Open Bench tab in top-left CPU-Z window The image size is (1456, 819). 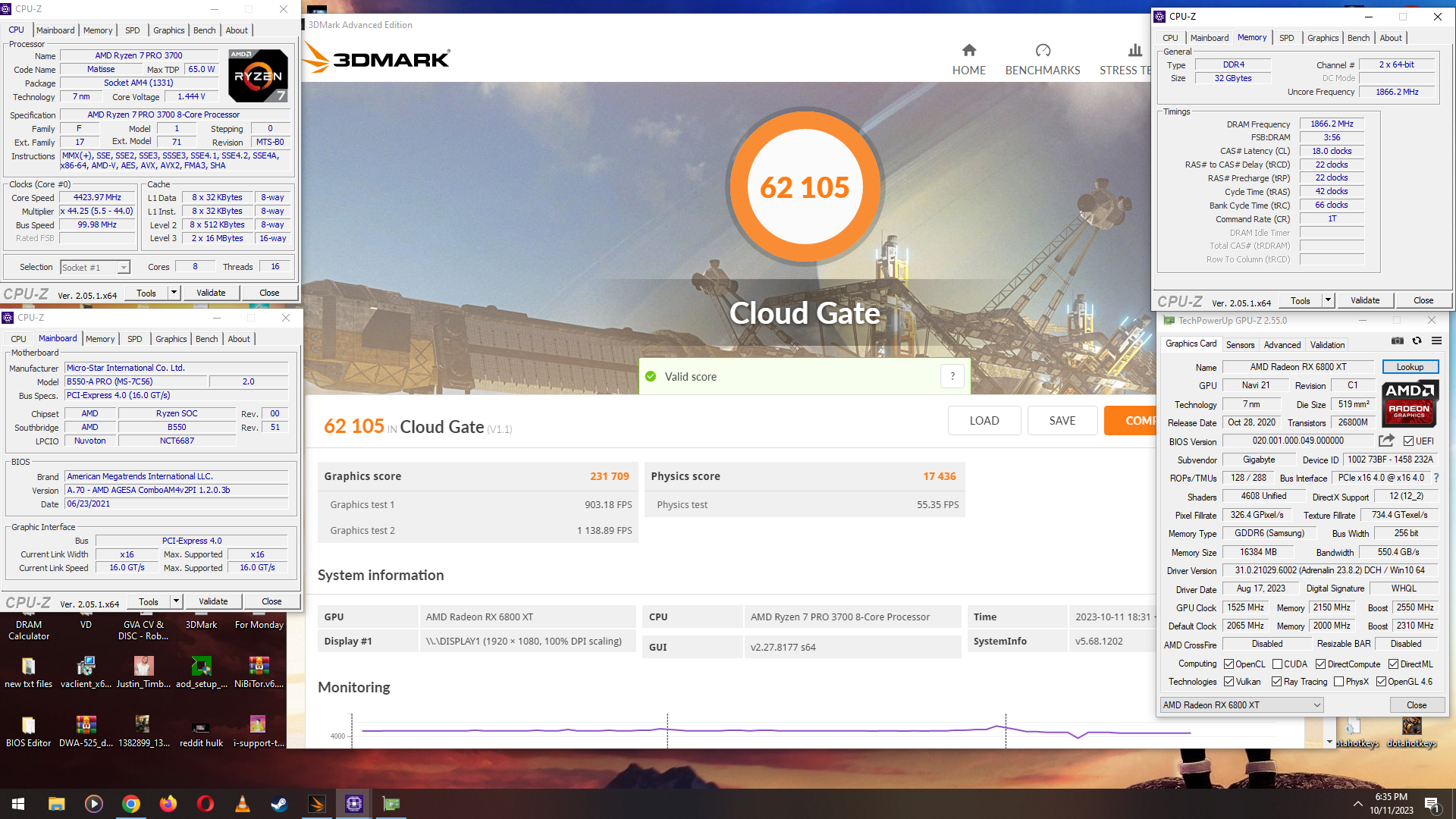click(204, 30)
